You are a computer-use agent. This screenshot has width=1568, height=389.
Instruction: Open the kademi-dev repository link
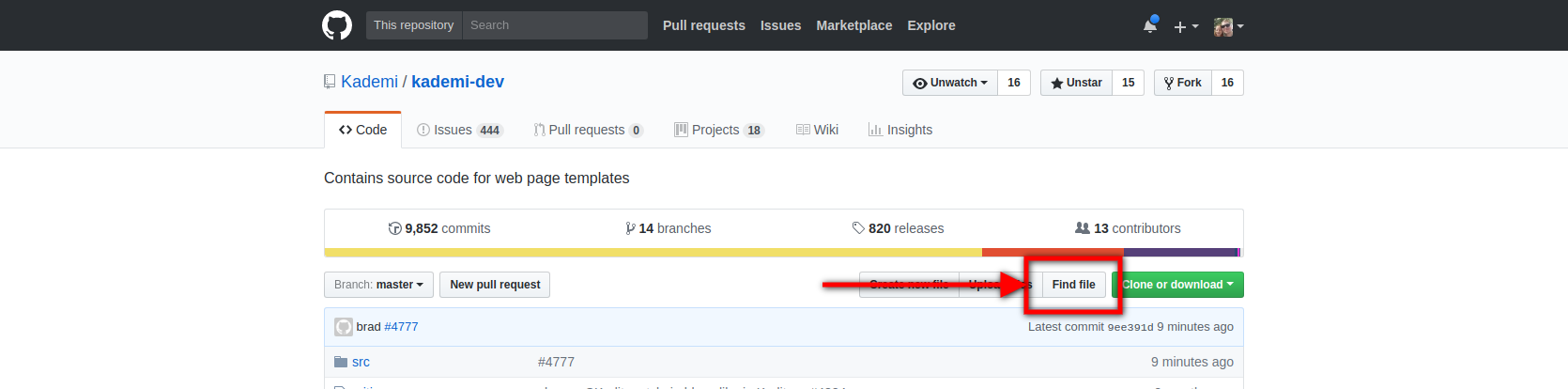[457, 82]
